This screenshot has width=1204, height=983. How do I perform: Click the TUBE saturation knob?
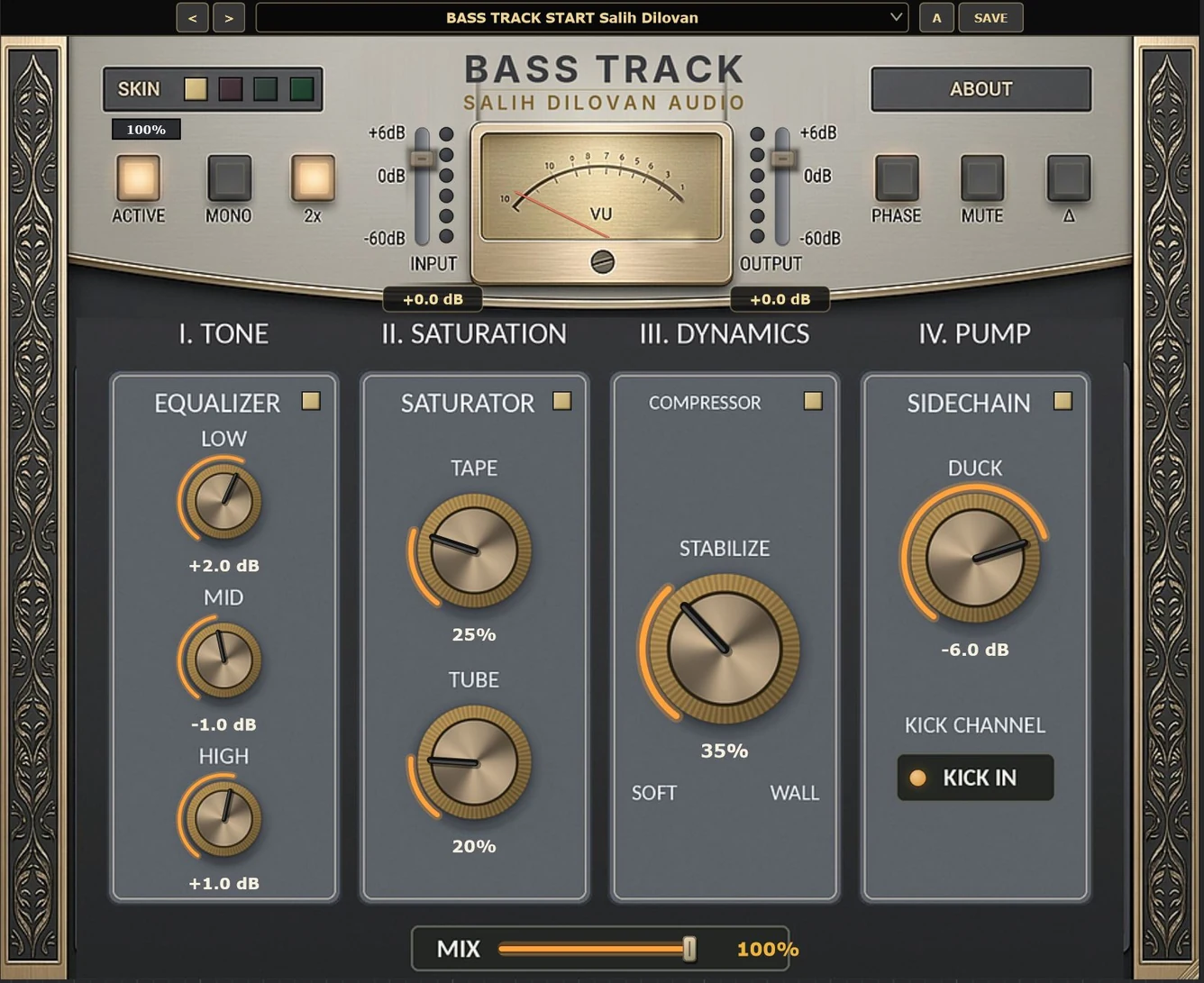(474, 762)
